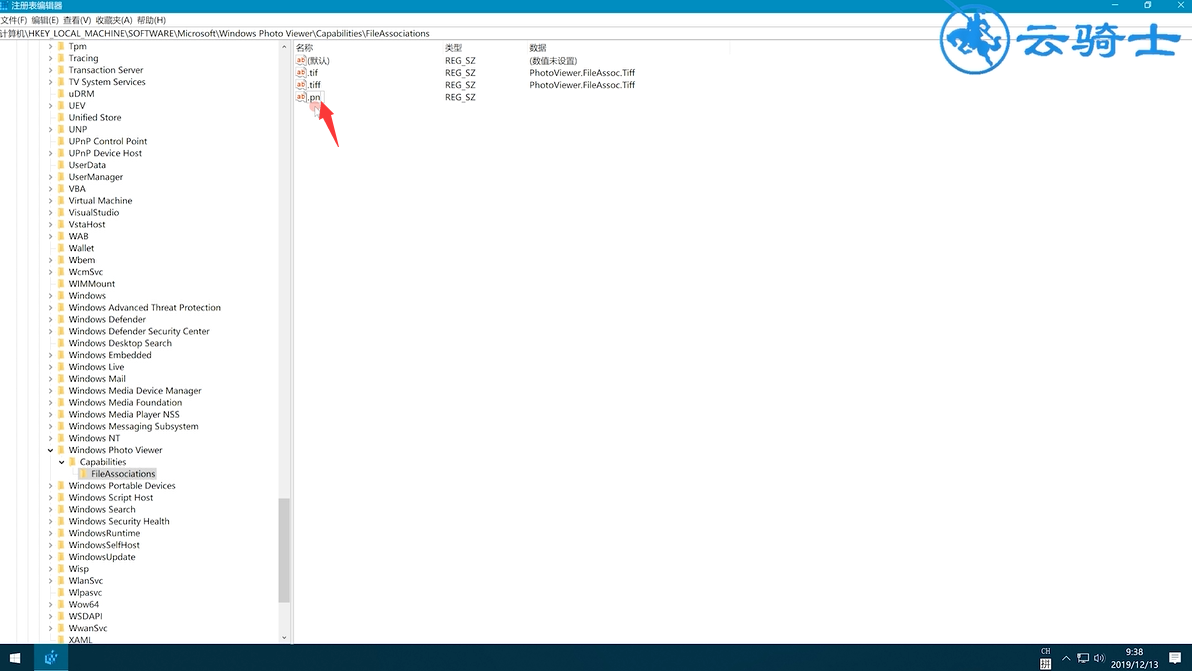Select the Tpm key
Viewport: 1192px width, 671px height.
tap(78, 46)
